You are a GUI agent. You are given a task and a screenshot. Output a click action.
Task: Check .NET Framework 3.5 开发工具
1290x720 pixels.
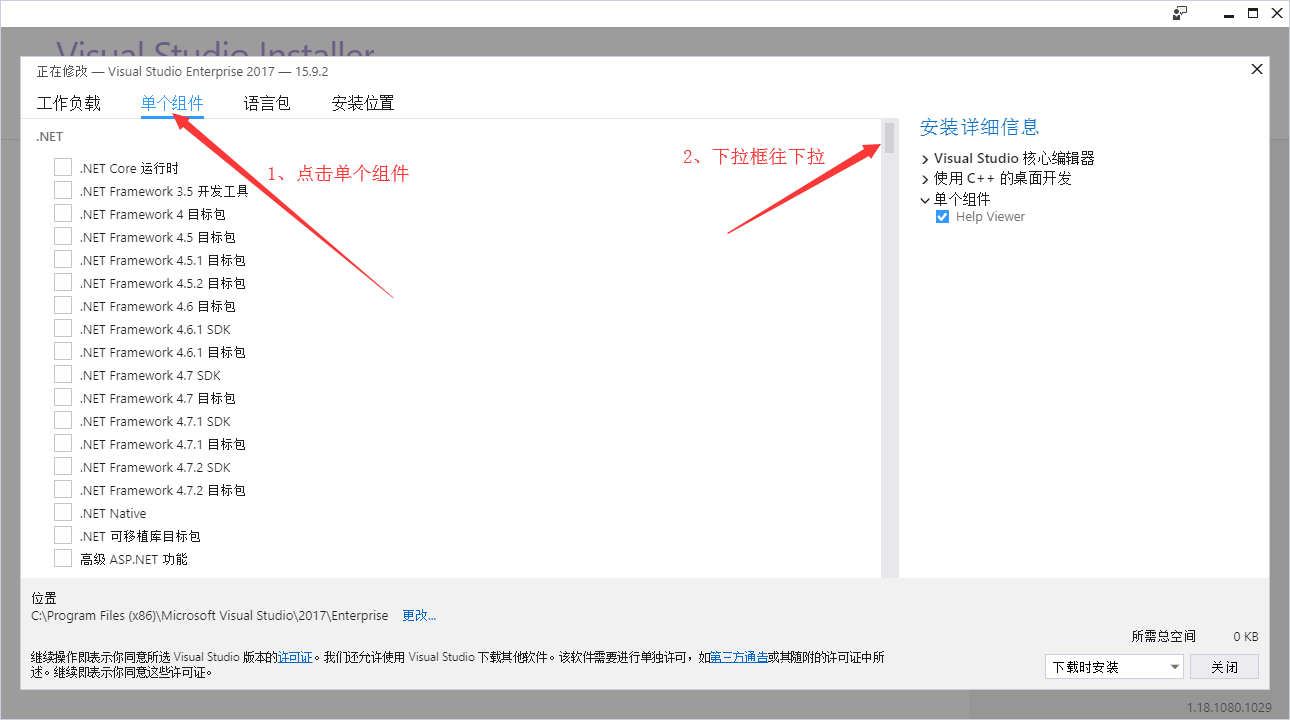(63, 191)
